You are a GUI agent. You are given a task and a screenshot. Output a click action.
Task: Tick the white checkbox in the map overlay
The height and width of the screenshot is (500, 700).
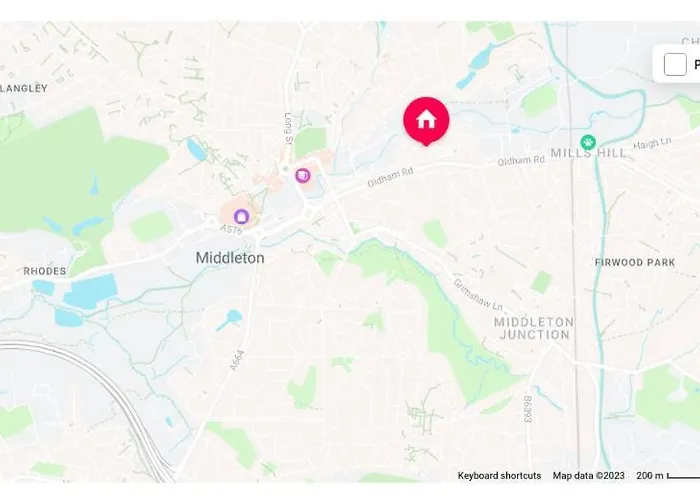675,64
